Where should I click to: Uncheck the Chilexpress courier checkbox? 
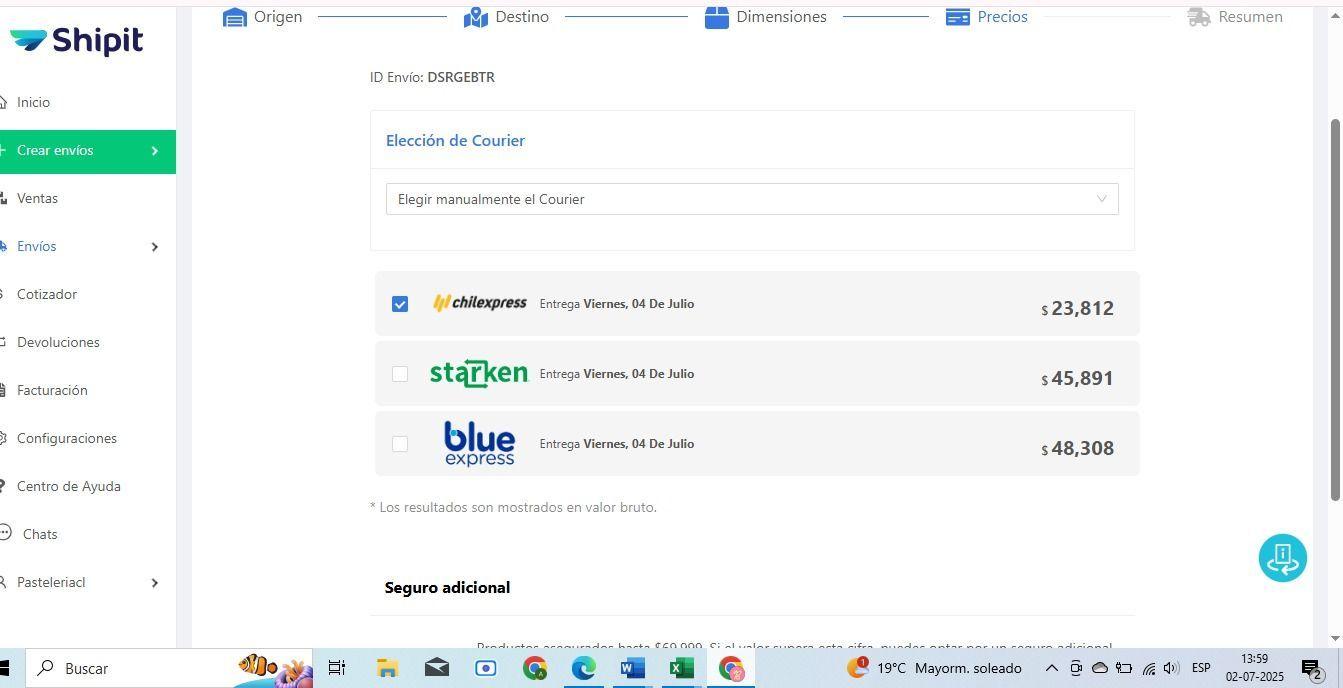click(x=400, y=304)
